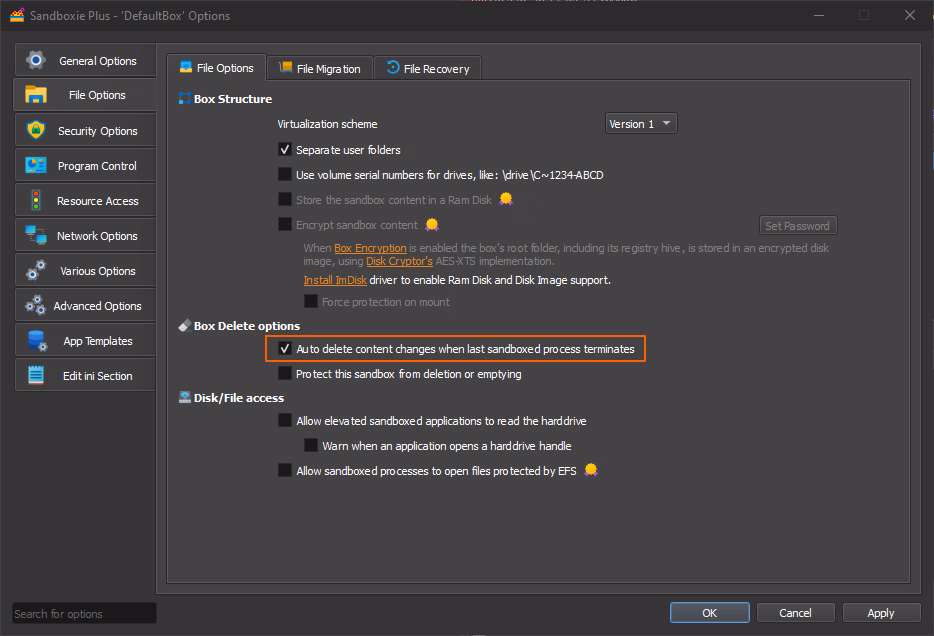Screen dimensions: 934x636
Task: Click the Edit ini Section notepad icon
Action: [x=36, y=376]
